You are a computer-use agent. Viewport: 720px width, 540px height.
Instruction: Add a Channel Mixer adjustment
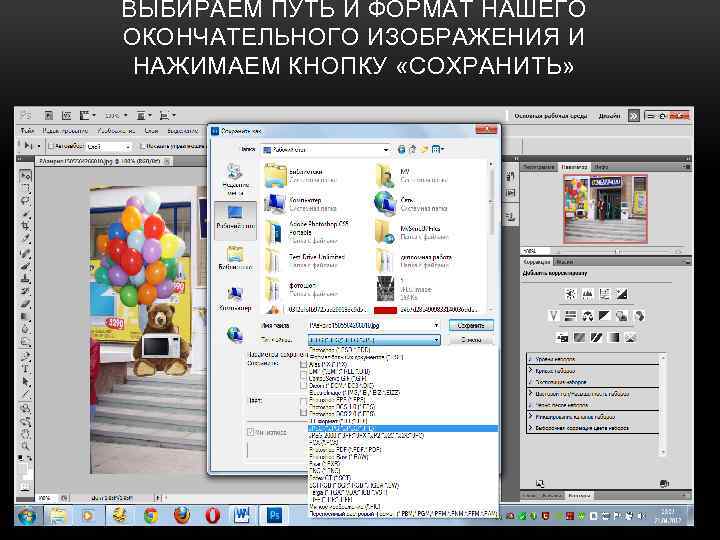tap(639, 316)
